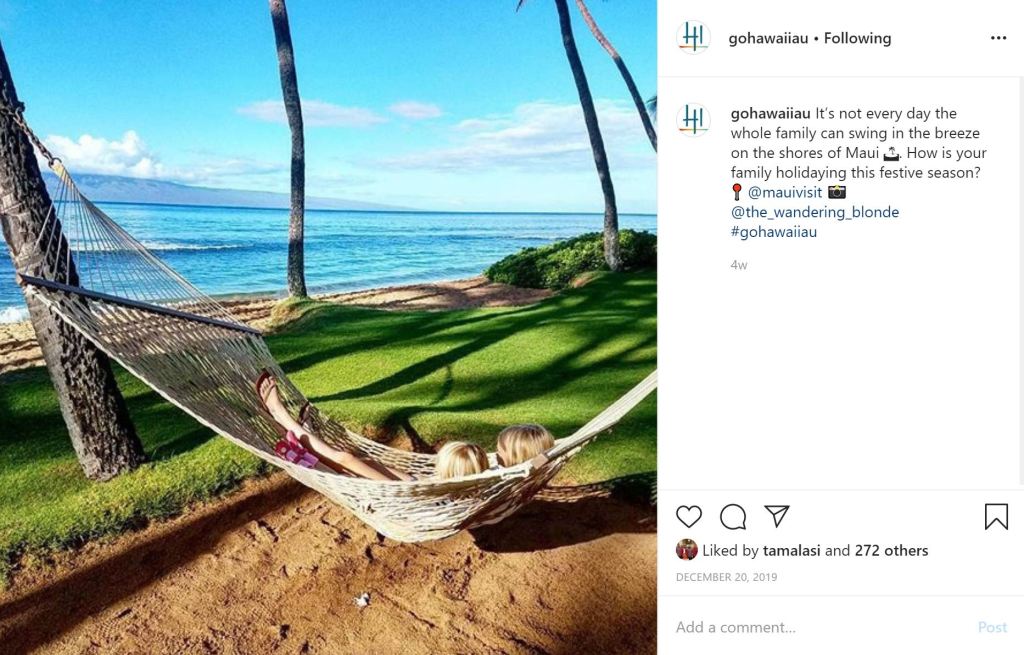Screen dimensions: 1024x655
Task: Open @the_wandering_blonde profile link
Action: coord(814,212)
